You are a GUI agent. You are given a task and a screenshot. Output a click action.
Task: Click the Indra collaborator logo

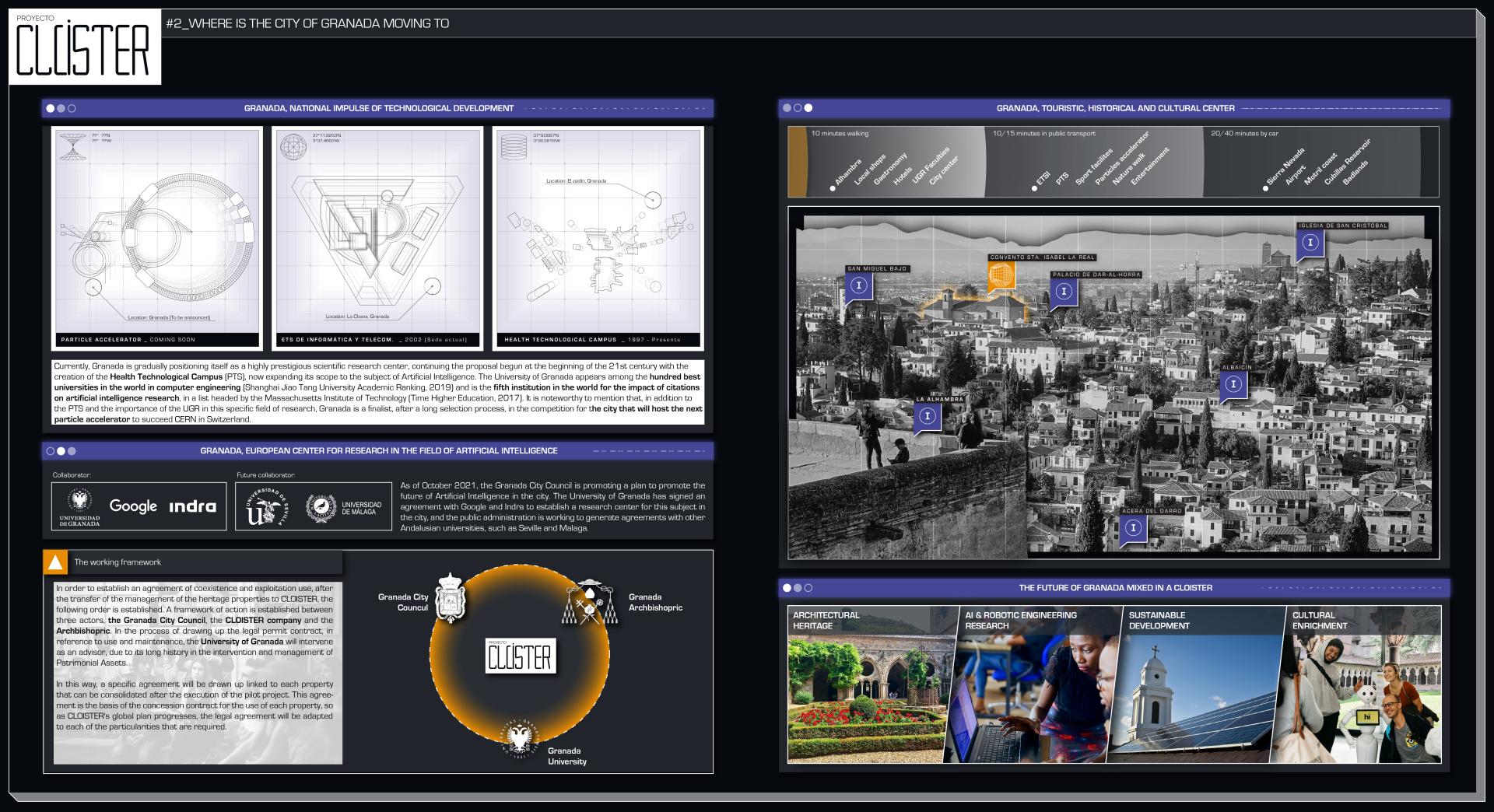(192, 506)
